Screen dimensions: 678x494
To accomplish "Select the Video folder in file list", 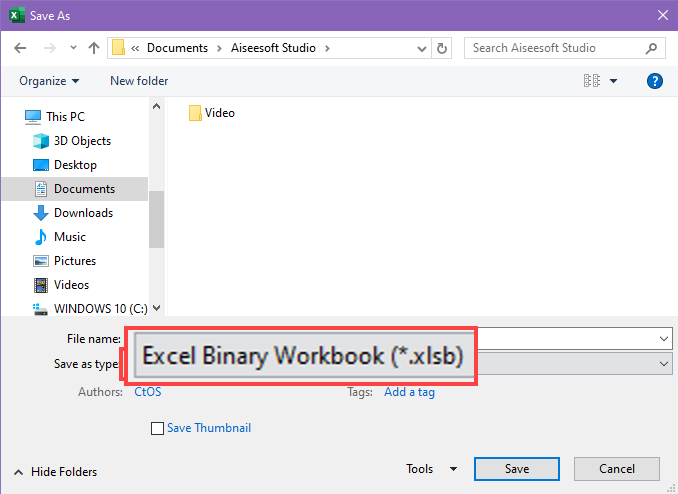I will (x=212, y=113).
